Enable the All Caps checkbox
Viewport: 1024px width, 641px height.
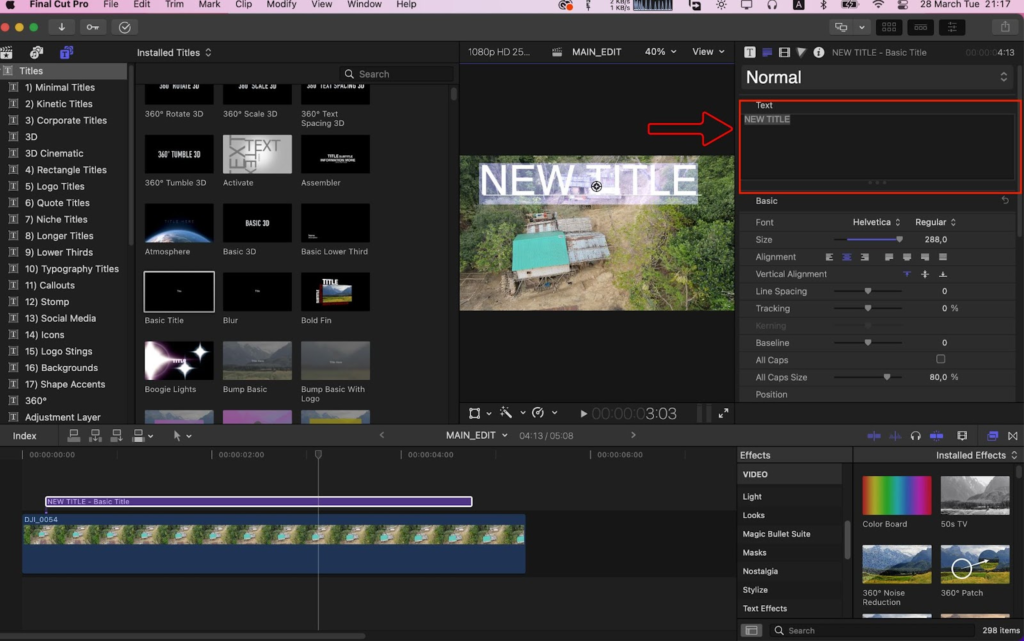click(940, 359)
